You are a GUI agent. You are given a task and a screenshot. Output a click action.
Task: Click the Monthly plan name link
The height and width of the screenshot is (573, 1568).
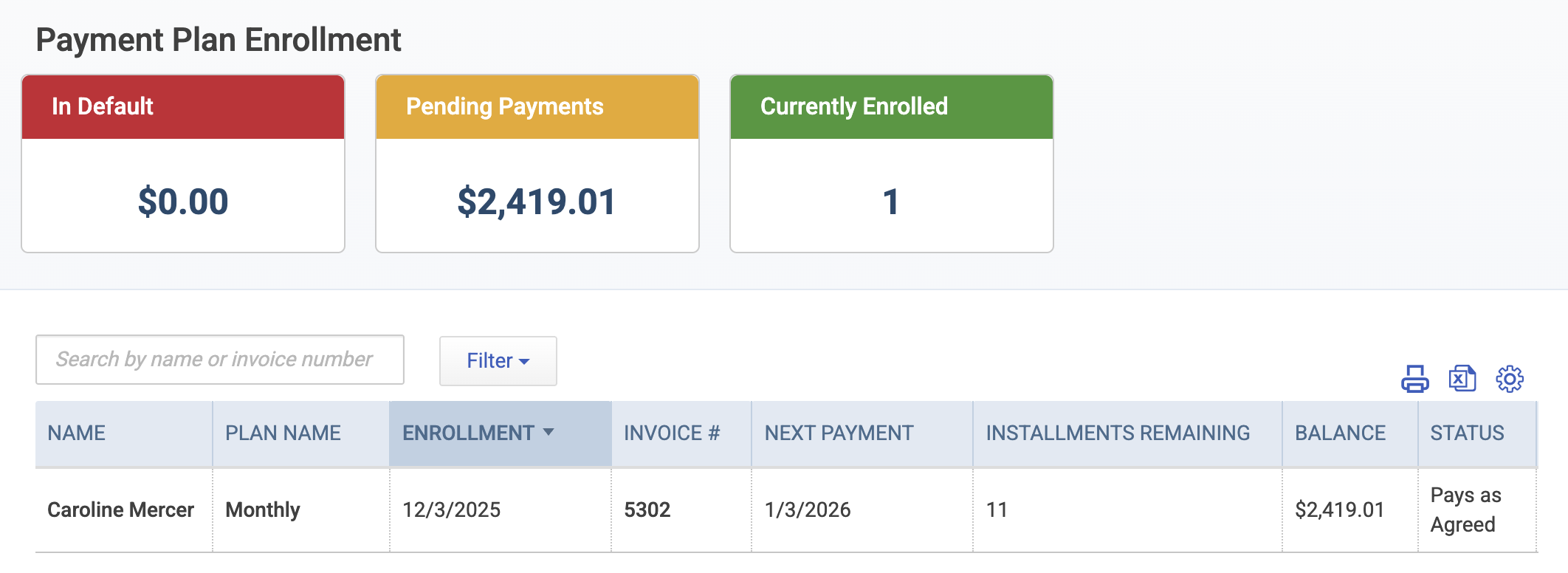263,510
